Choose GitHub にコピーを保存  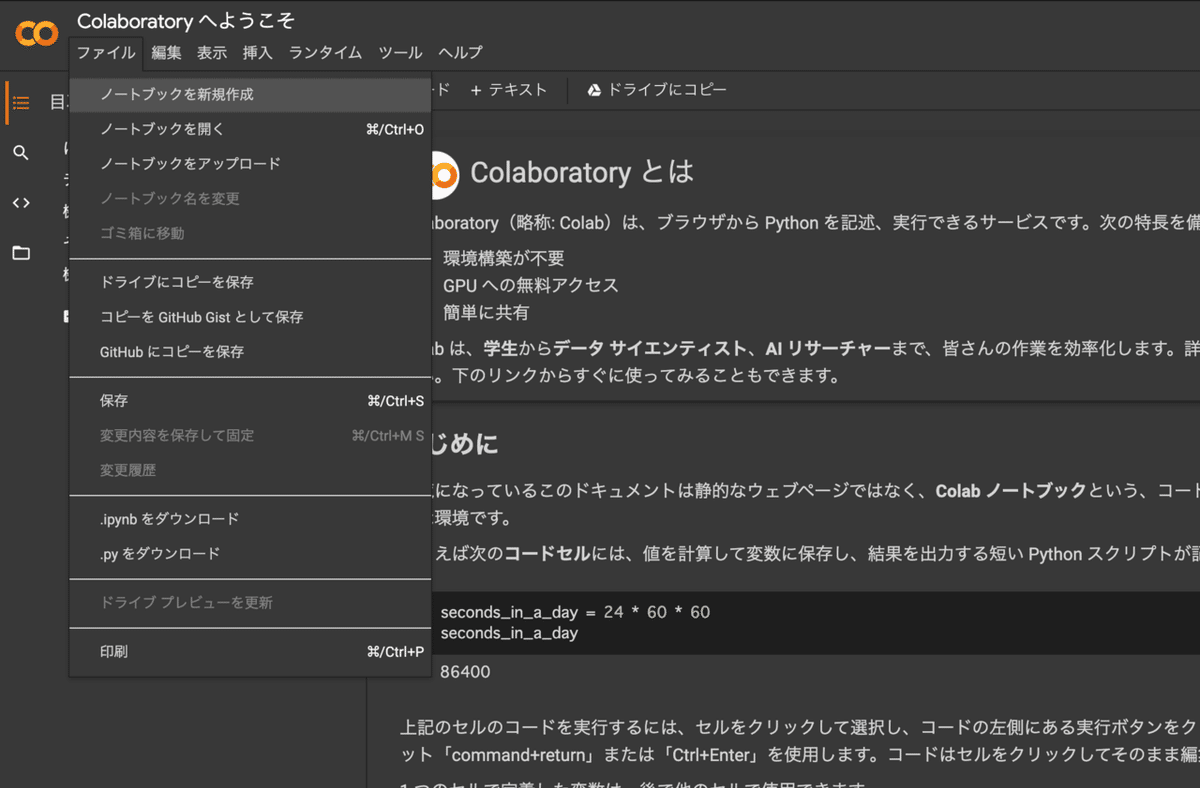pos(250,352)
